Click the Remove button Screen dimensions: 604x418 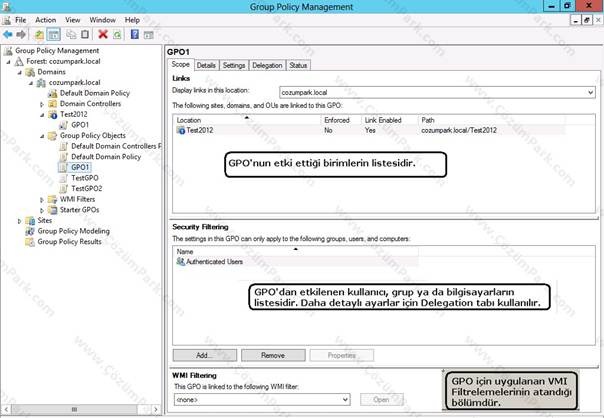click(273, 355)
